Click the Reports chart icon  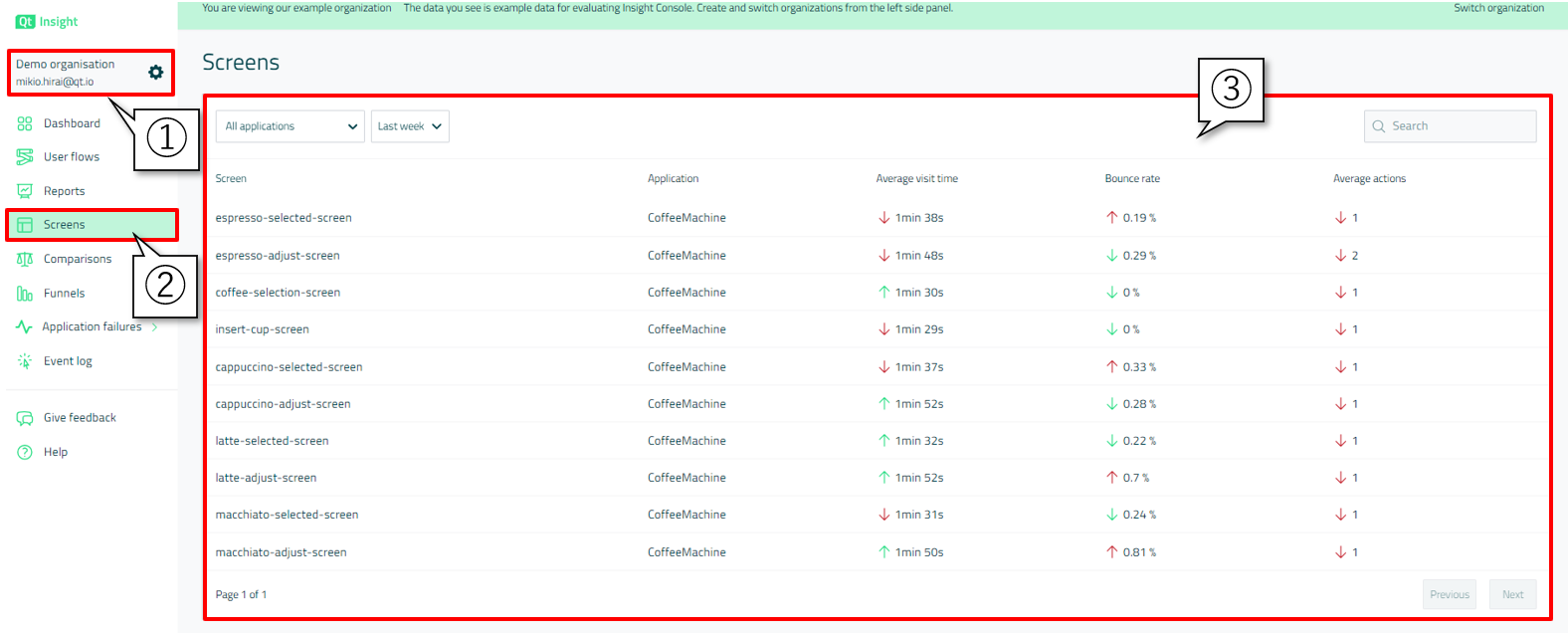(25, 191)
